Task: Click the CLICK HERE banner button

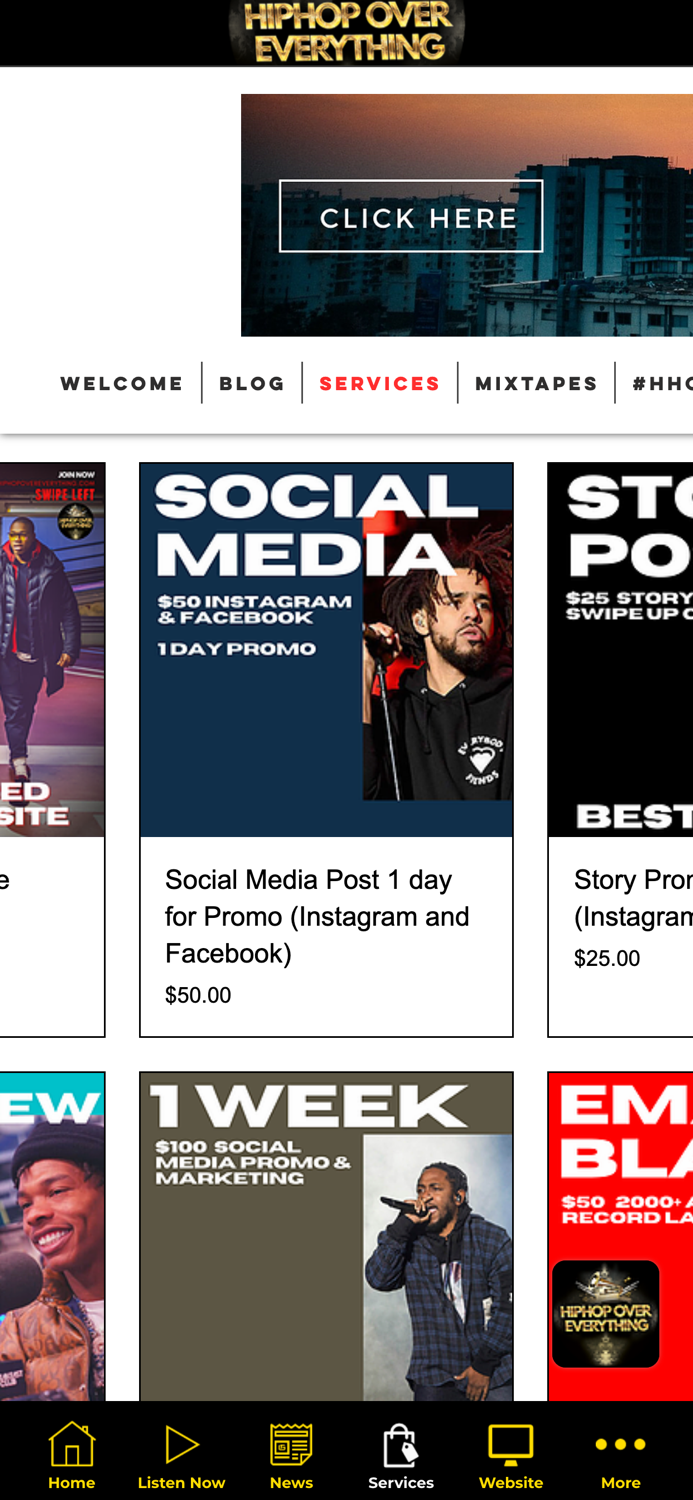Action: [x=412, y=216]
